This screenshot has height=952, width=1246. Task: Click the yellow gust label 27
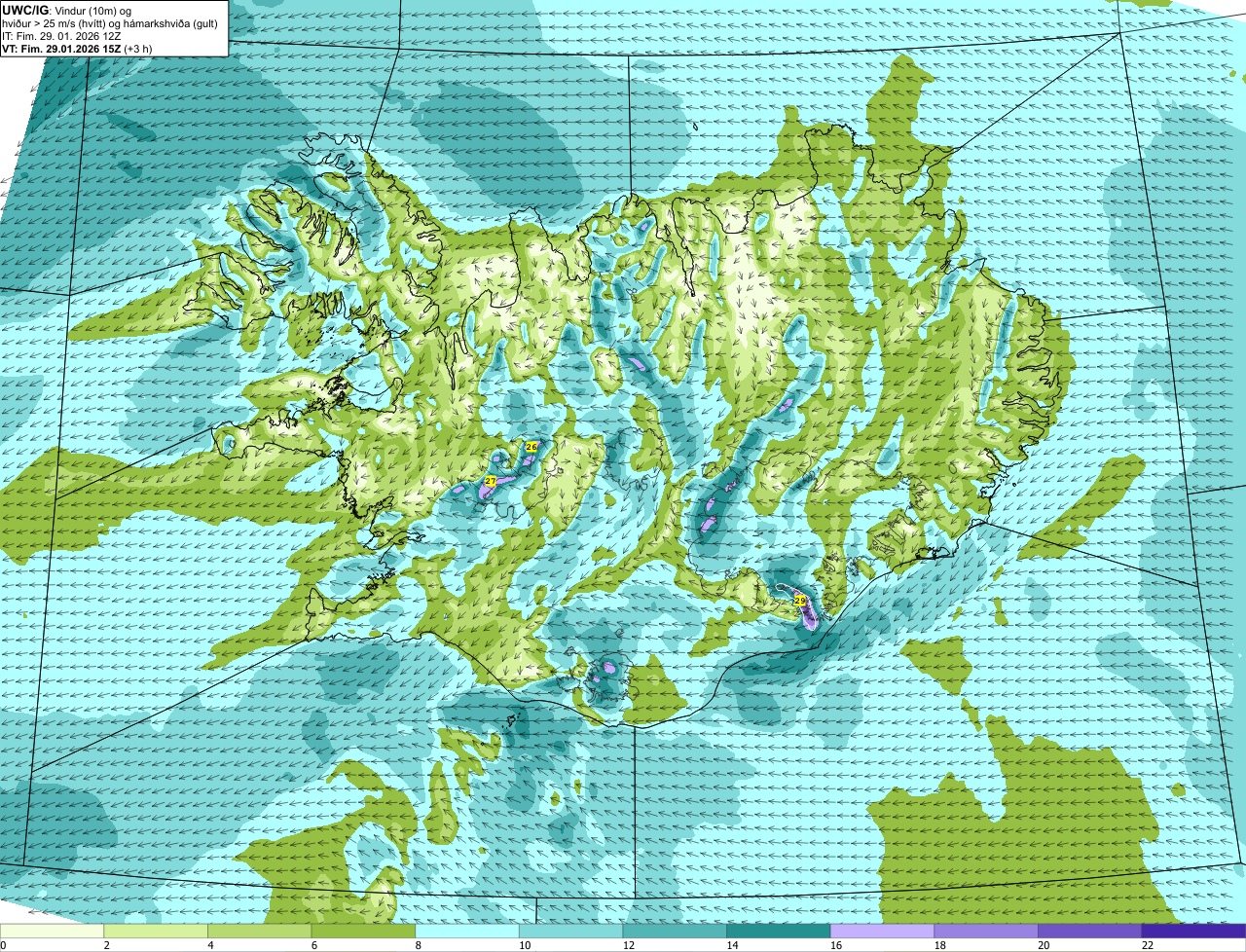pyautogui.click(x=490, y=482)
